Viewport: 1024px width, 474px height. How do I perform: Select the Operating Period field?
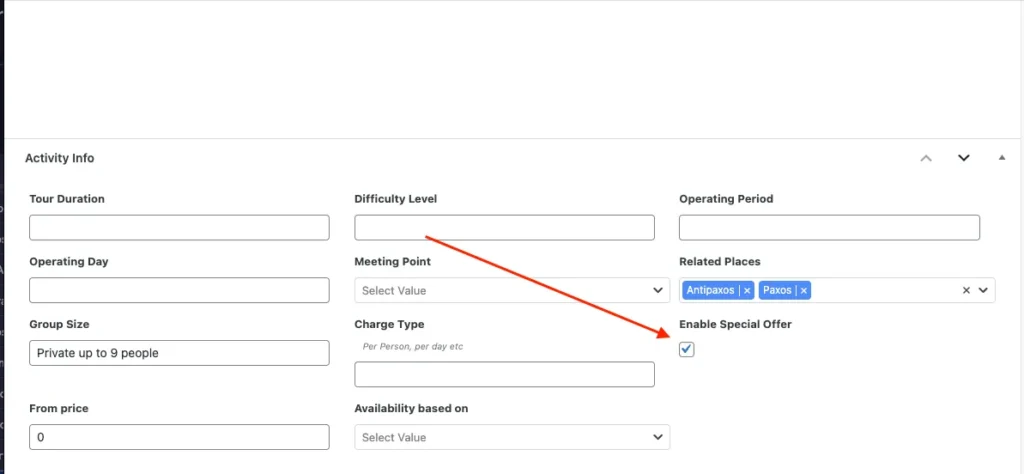pos(829,228)
